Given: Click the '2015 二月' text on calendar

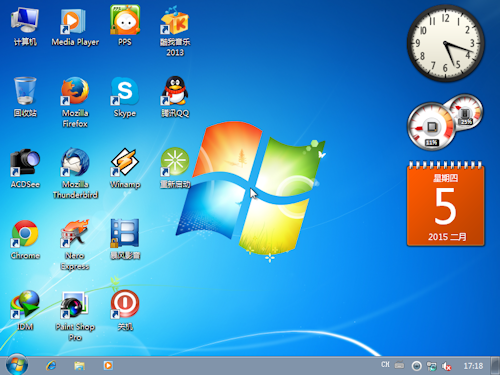Looking at the screenshot, I should click(x=447, y=237).
